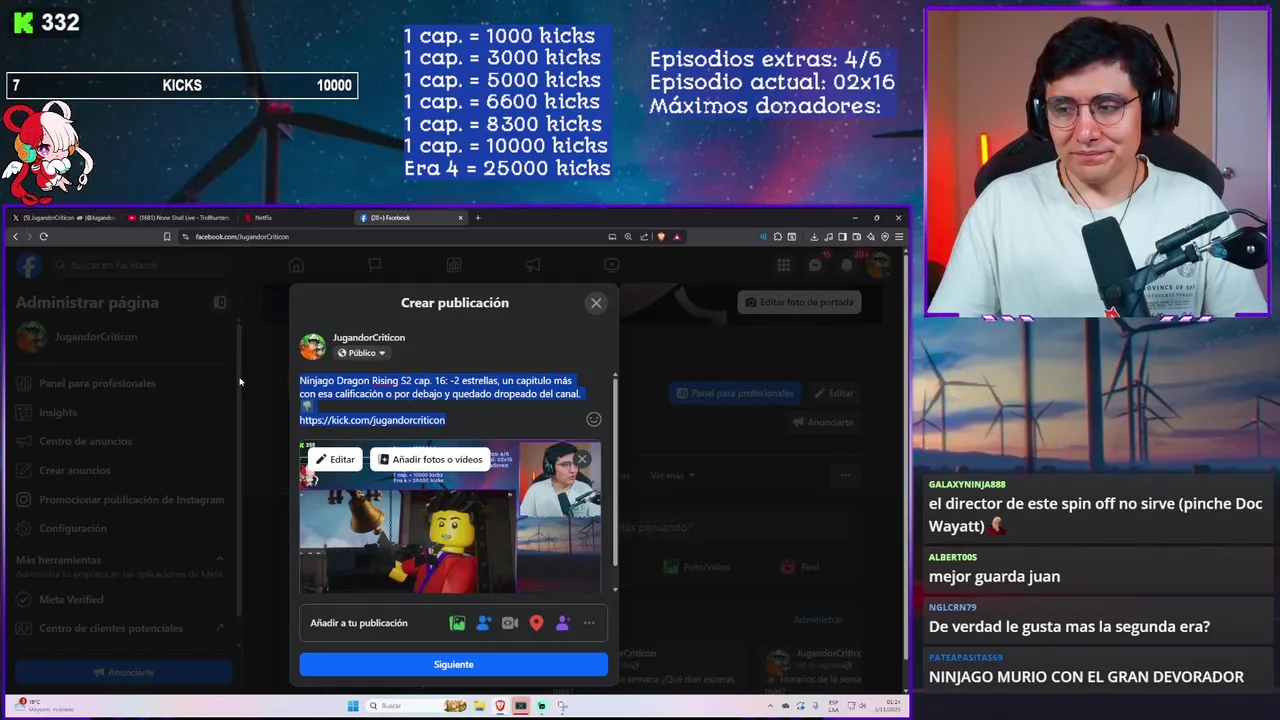Open the browser hamburger menu
The height and width of the screenshot is (720, 1280).
point(899,237)
